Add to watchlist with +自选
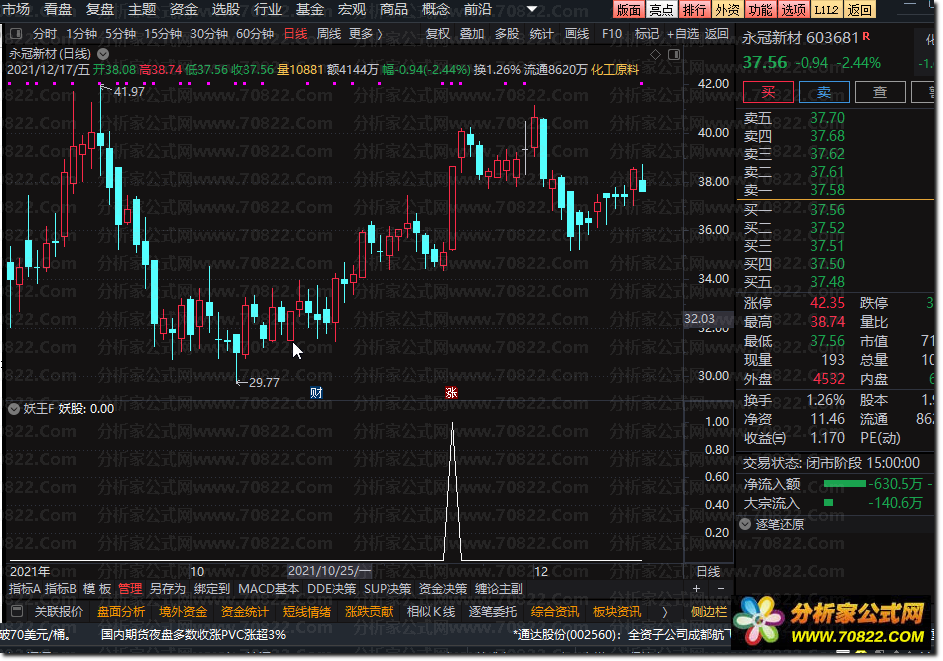Viewport: 943px width, 661px height. point(684,34)
